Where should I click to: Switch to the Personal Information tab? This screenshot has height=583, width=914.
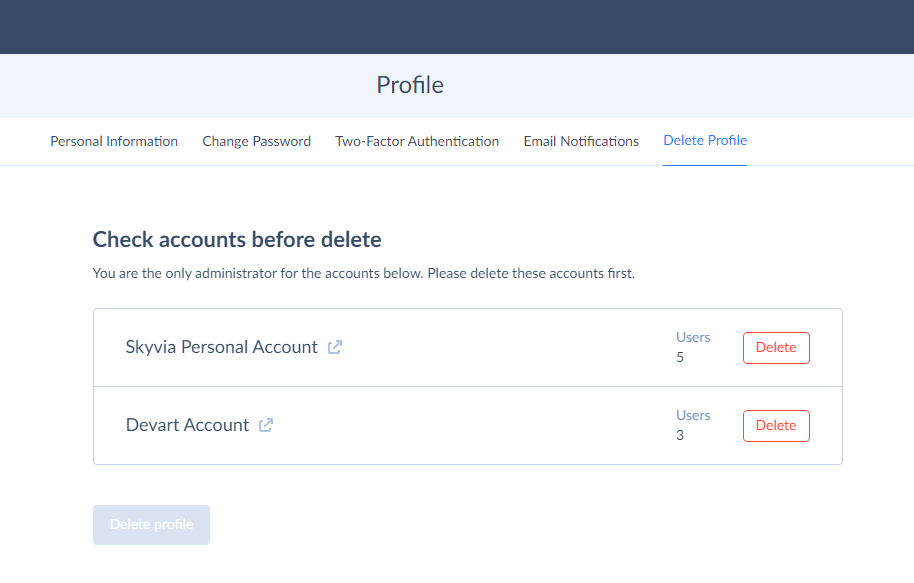coord(113,141)
